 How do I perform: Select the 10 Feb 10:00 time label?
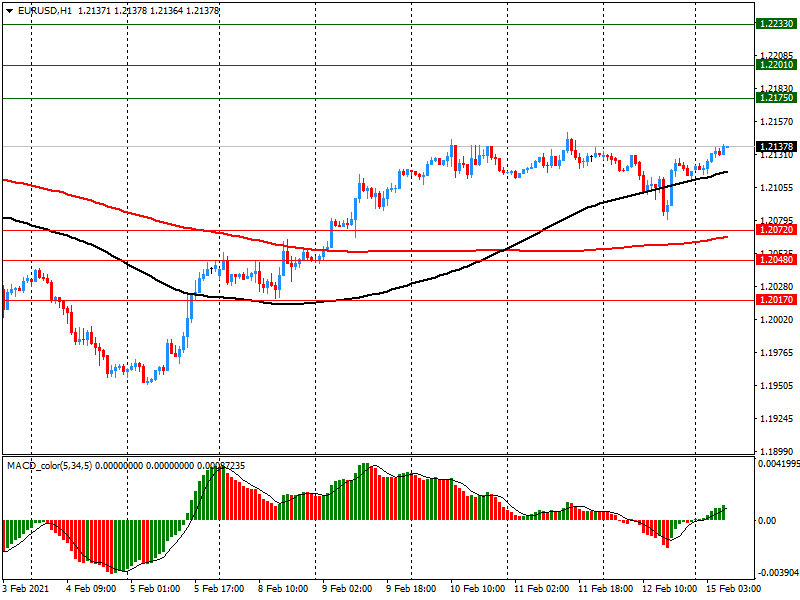475,589
